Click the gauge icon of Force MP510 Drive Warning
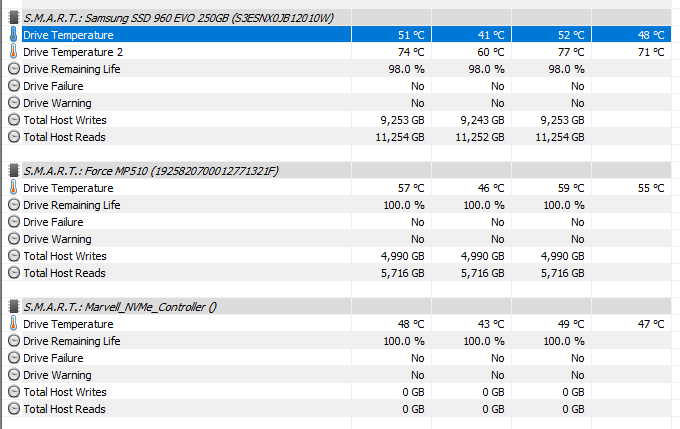Viewport: 680px width, 429px height. pyautogui.click(x=14, y=239)
